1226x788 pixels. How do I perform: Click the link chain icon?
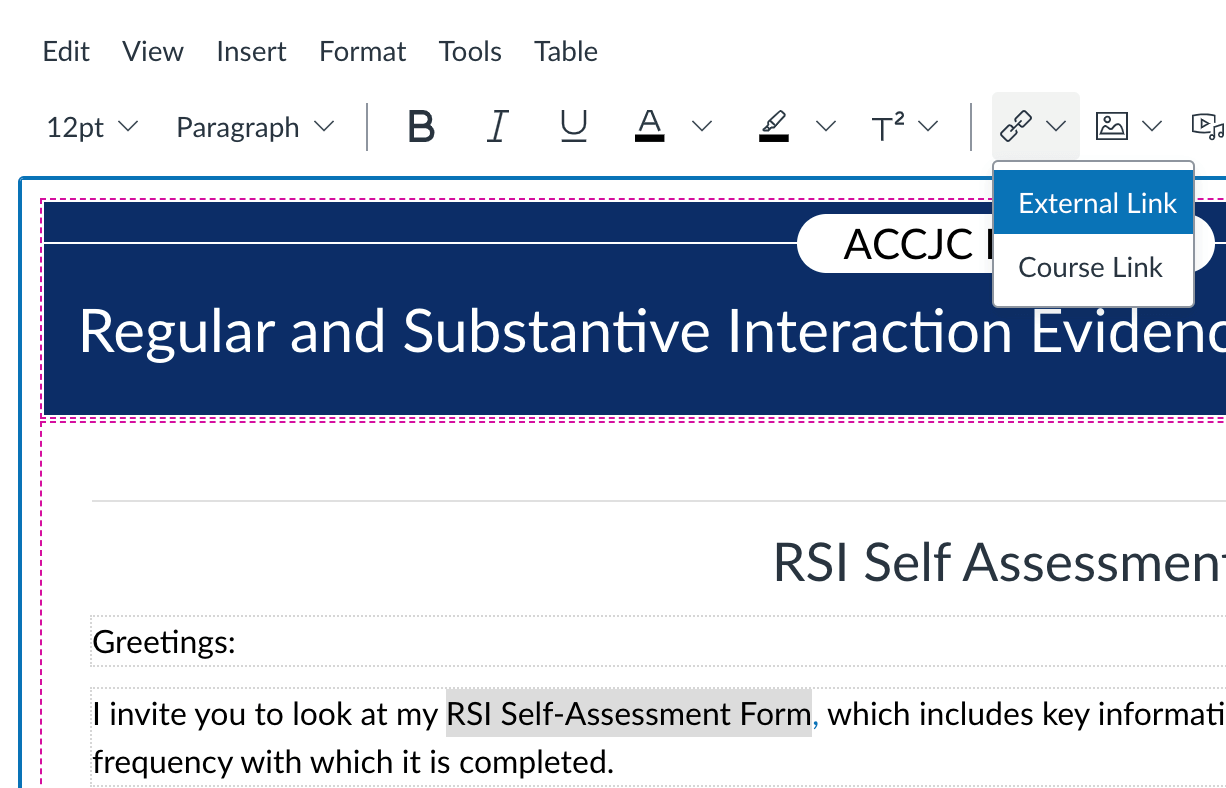[x=1016, y=126]
